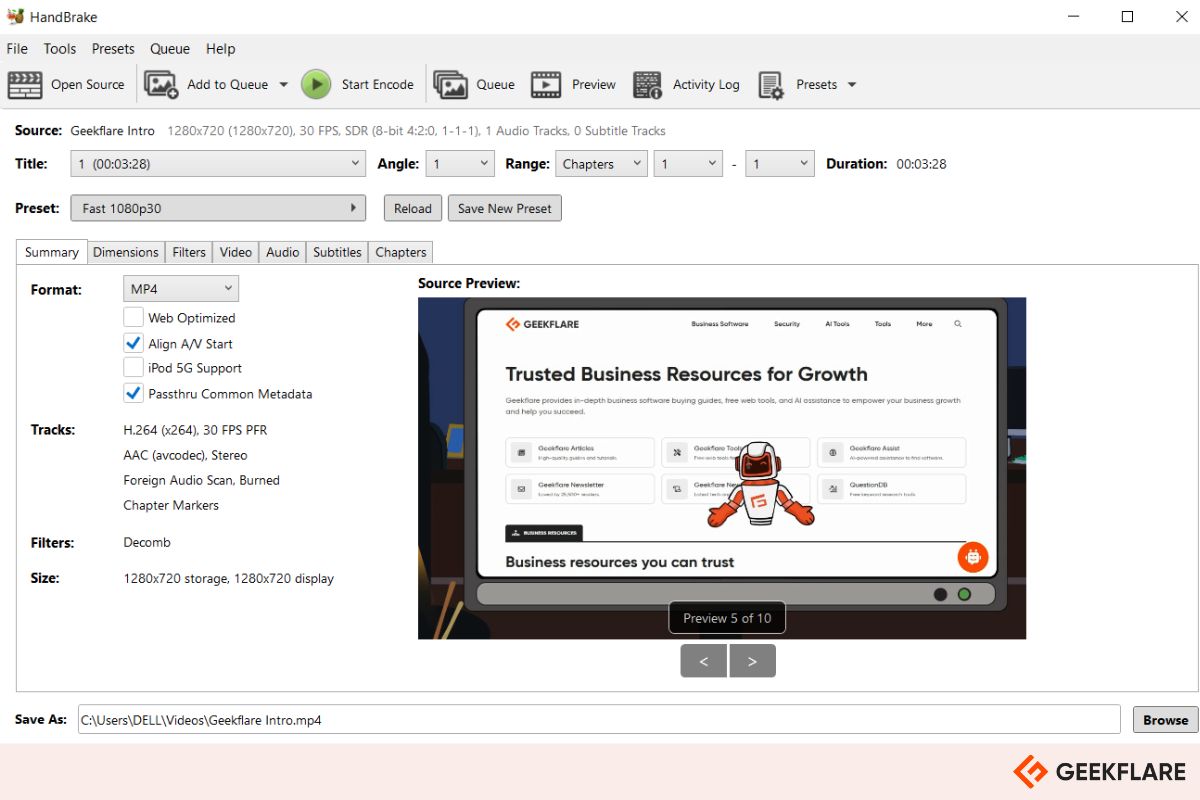The image size is (1200, 800).
Task: Open the MP4 Format dropdown
Action: tap(181, 289)
